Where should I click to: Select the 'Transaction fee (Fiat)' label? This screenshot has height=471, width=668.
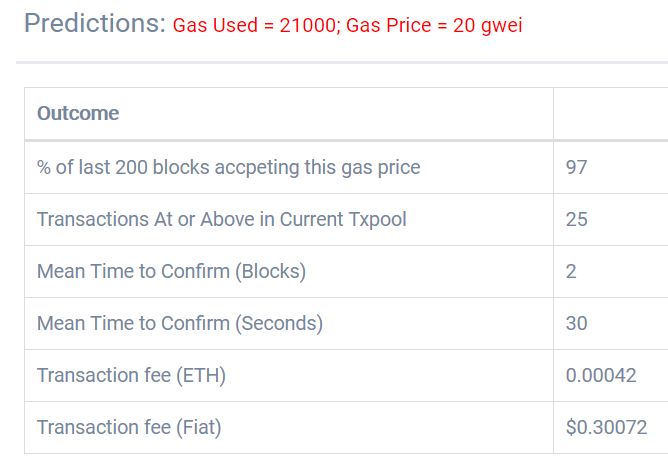tap(129, 427)
